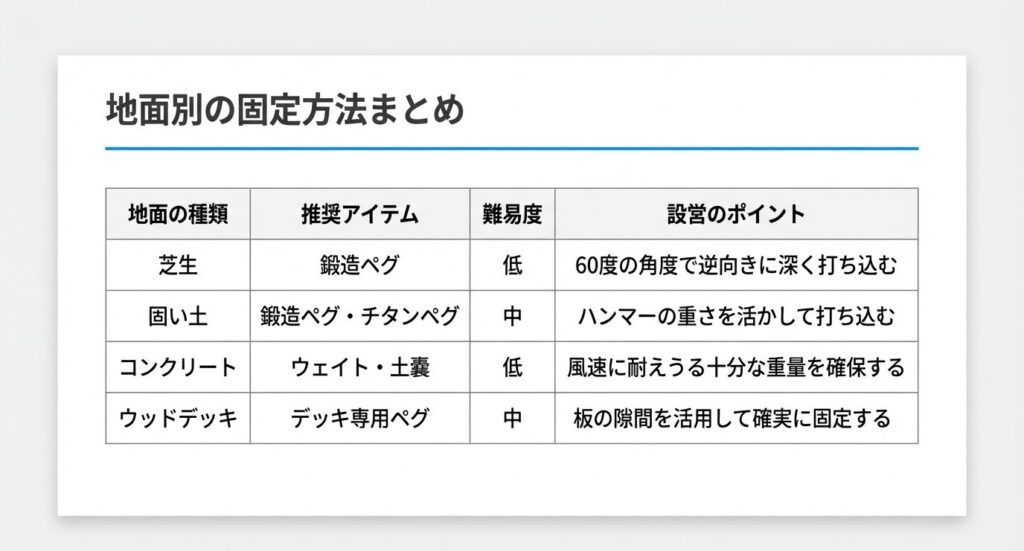The height and width of the screenshot is (551, 1024).
Task: Click the slide title 地面別の固定方法まとめ
Action: click(285, 110)
